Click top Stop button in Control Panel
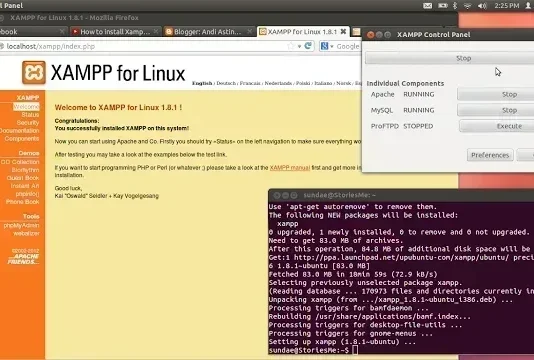The height and width of the screenshot is (360, 534). tap(450, 58)
